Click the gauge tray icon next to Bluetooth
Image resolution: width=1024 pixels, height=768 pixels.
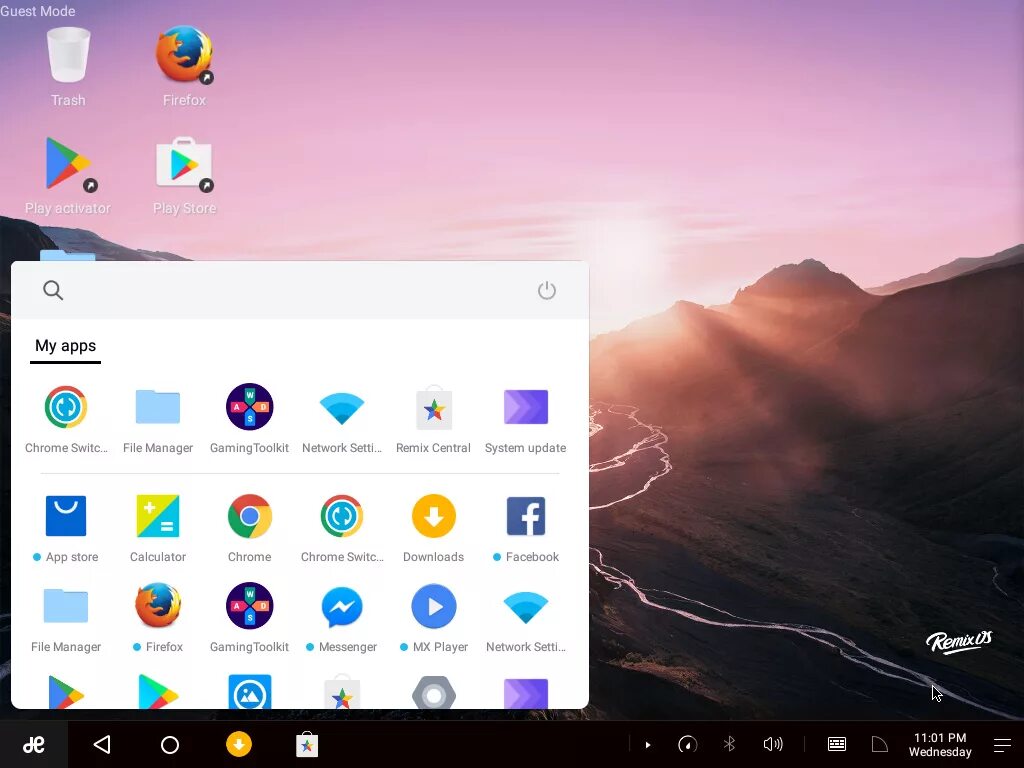point(688,744)
